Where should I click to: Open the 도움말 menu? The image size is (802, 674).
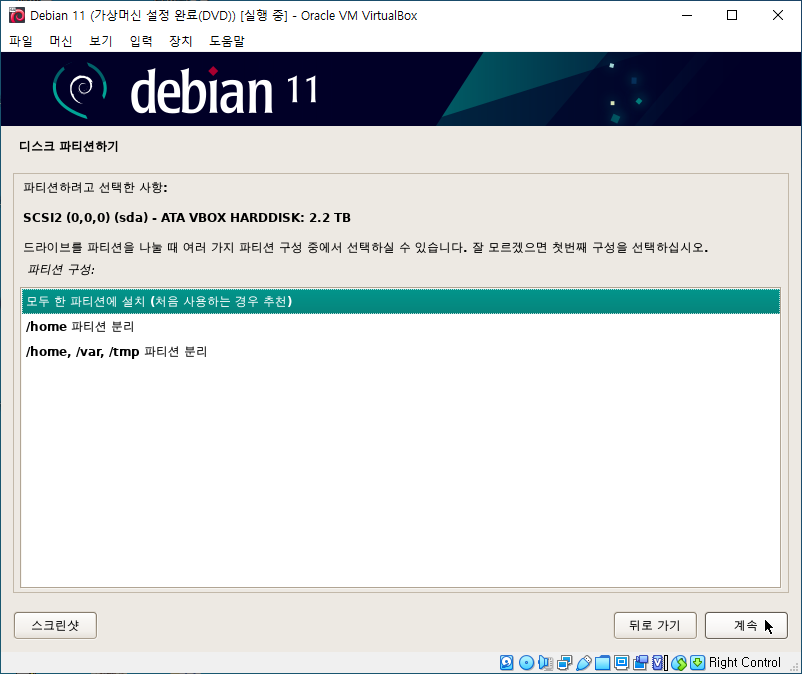227,41
